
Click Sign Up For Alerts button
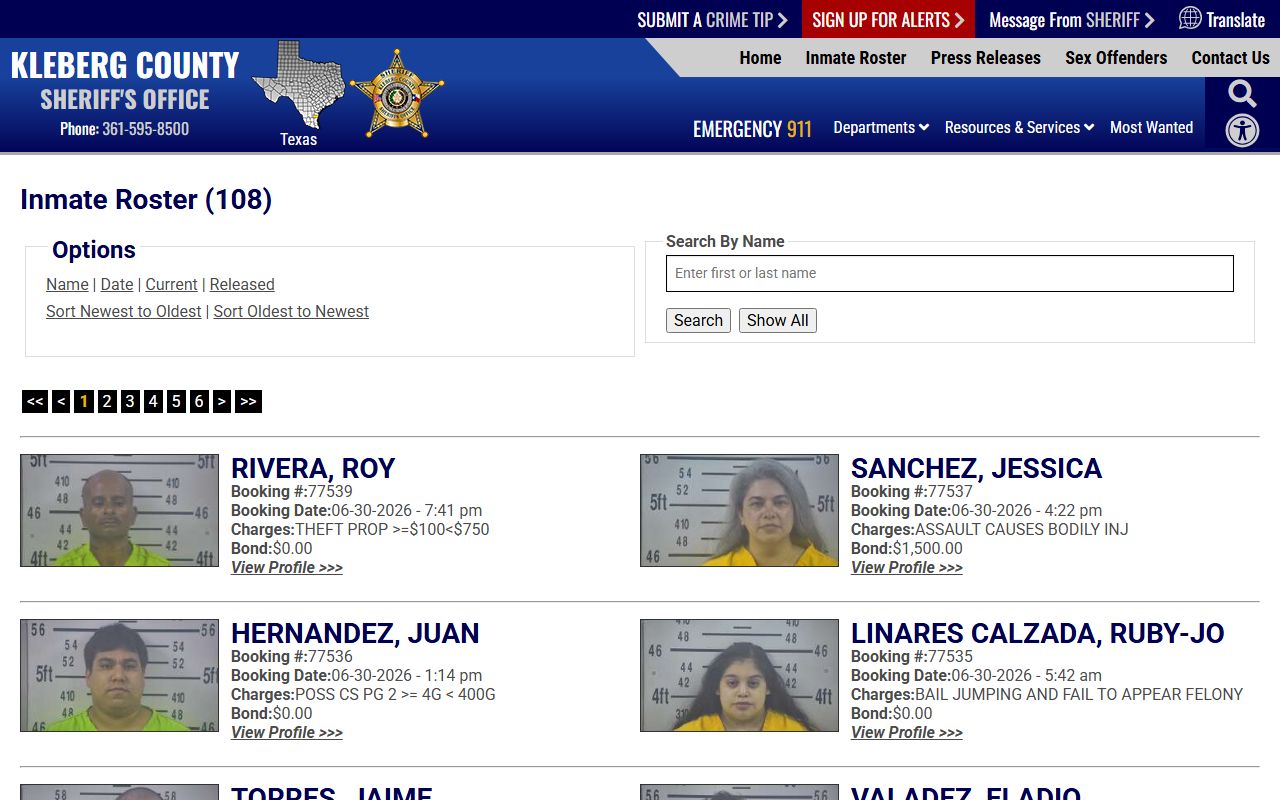click(x=888, y=19)
